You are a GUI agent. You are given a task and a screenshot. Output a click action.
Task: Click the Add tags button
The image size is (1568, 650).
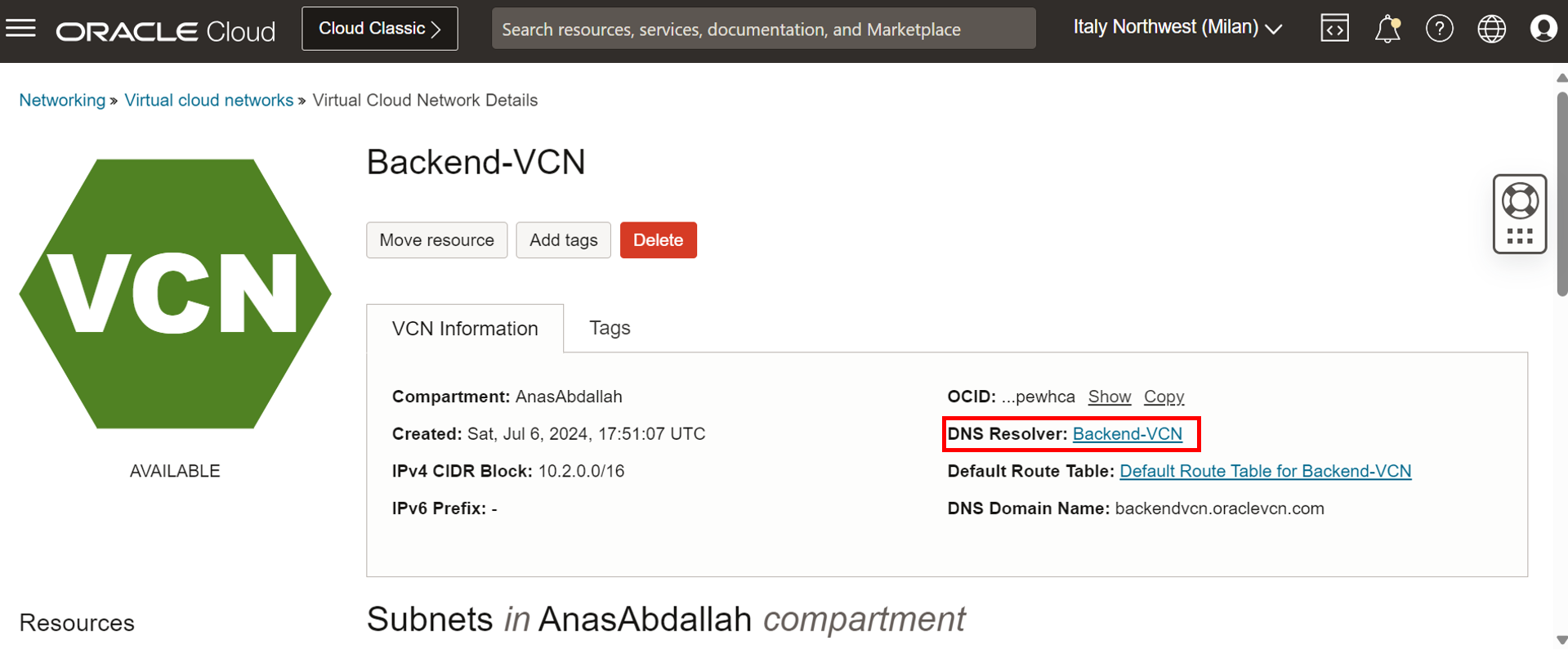point(563,240)
